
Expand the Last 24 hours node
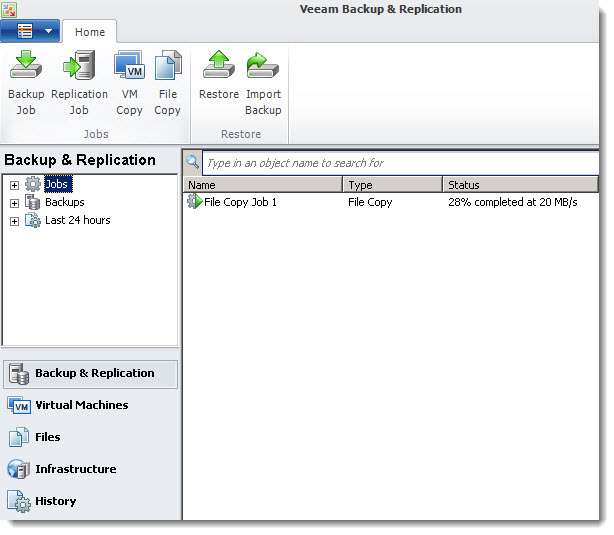[14, 221]
